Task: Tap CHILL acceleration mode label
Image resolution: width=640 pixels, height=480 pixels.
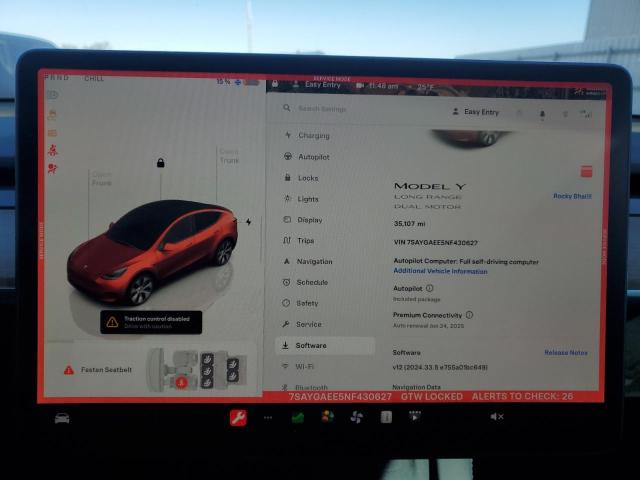Action: (x=94, y=79)
